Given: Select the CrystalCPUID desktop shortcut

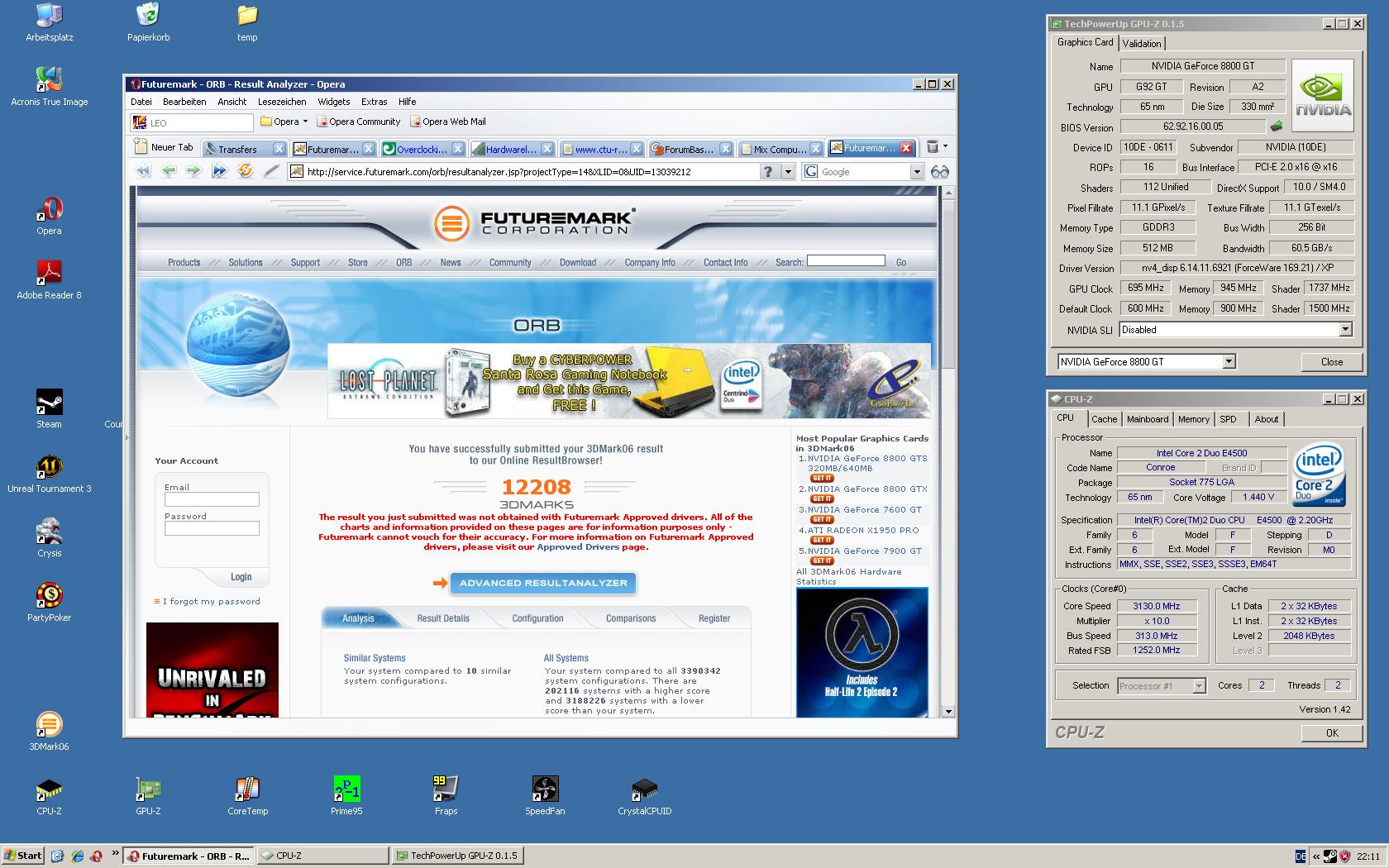Looking at the screenshot, I should (x=644, y=796).
